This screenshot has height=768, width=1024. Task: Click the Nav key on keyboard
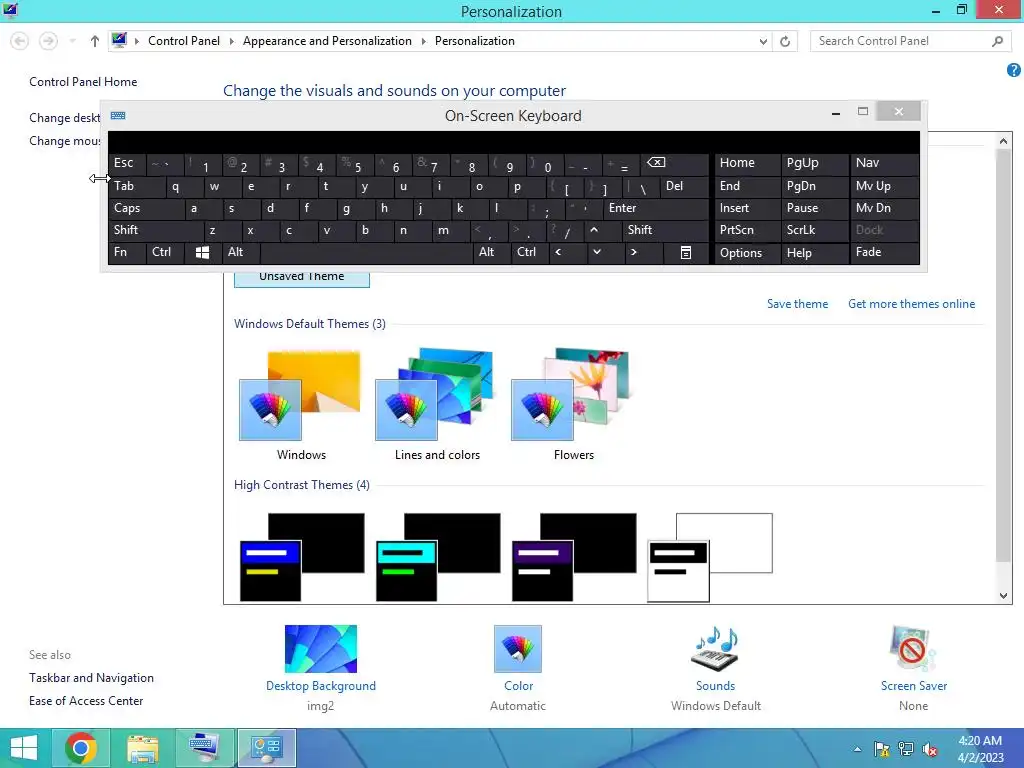(884, 163)
